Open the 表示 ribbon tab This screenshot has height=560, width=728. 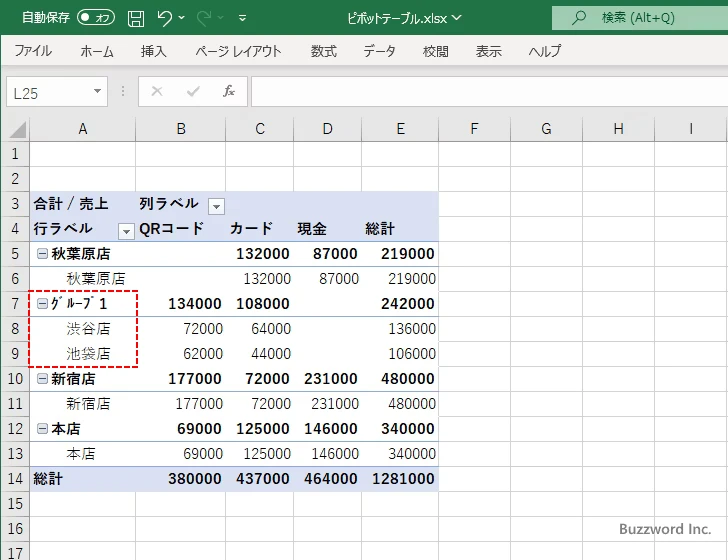click(x=488, y=51)
